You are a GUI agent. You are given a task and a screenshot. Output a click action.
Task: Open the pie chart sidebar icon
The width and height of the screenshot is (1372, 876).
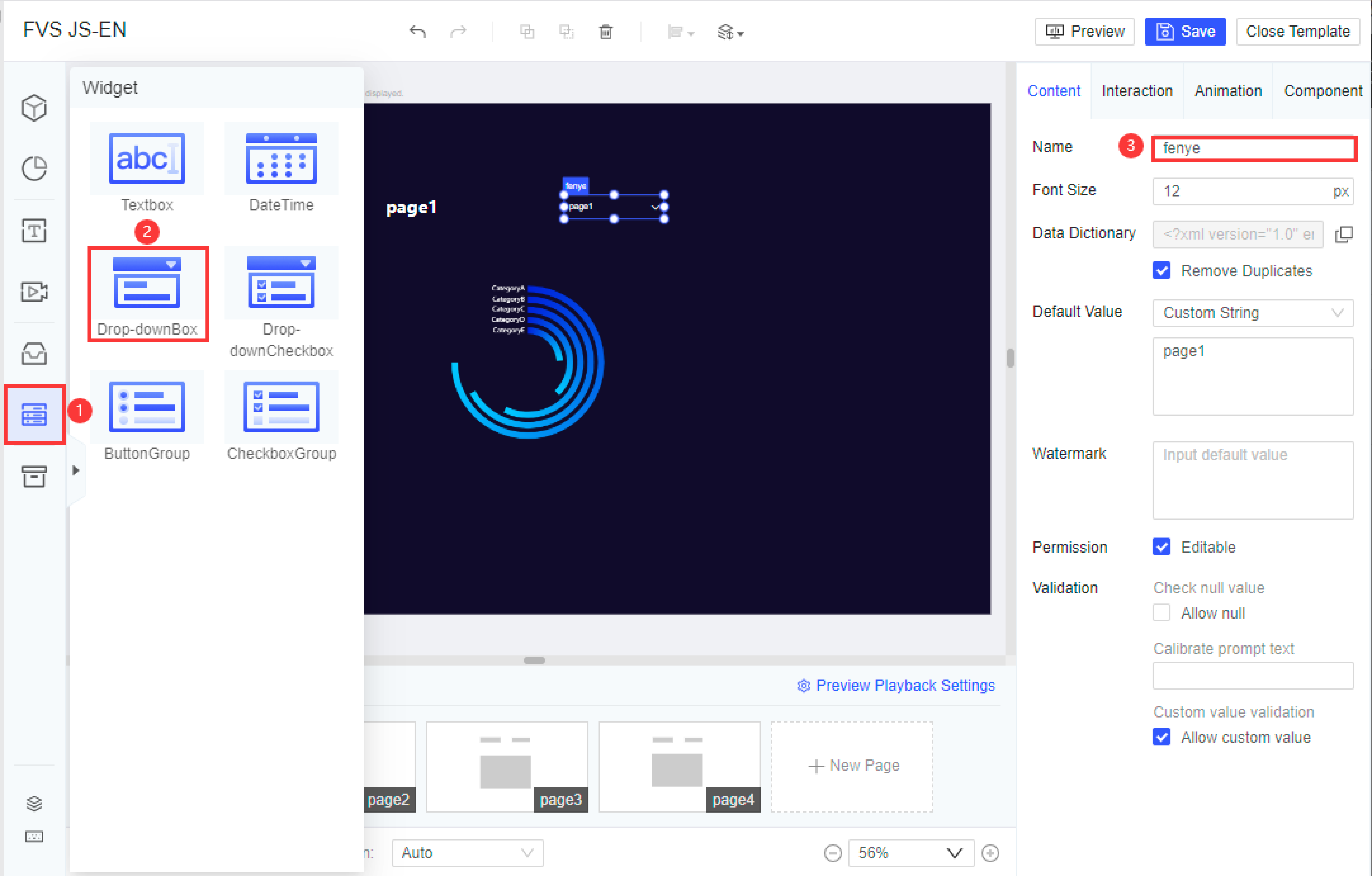point(34,169)
